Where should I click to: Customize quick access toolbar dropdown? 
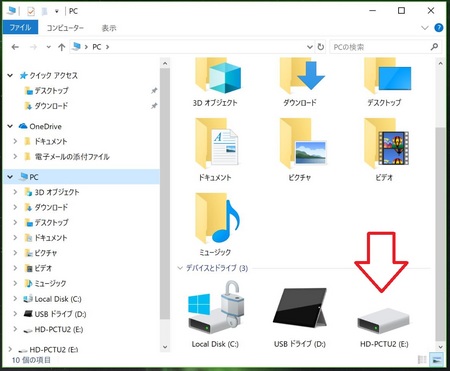(57, 11)
